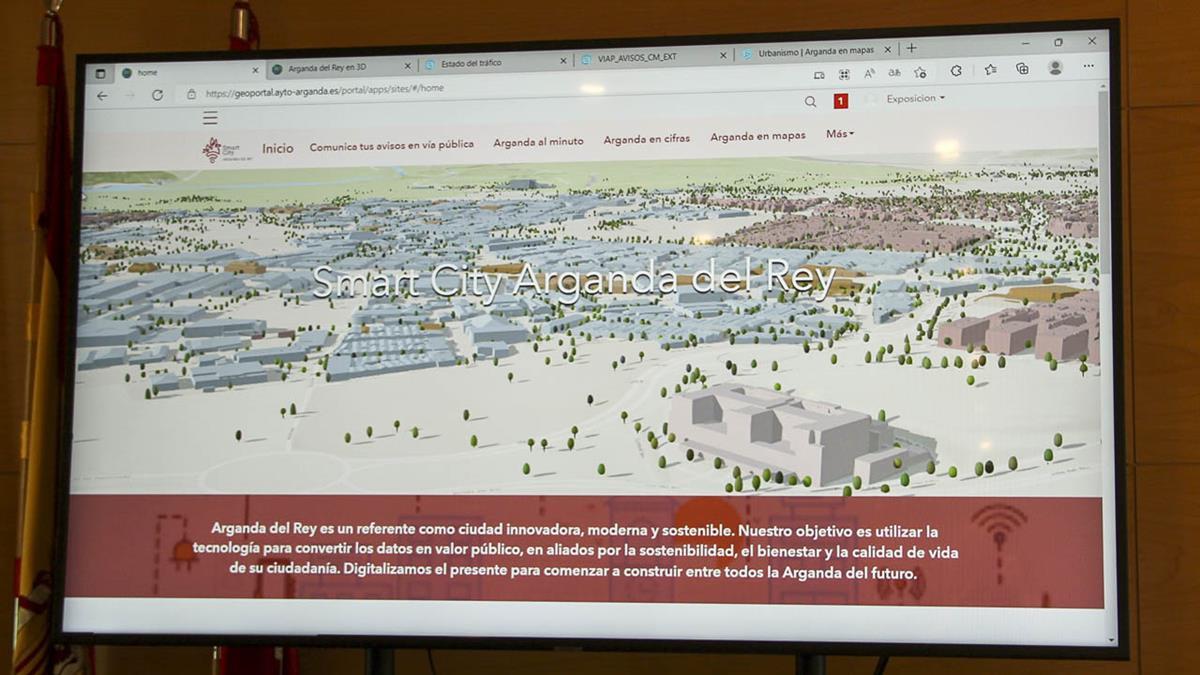Viewport: 1200px width, 675px height.
Task: Click the Smart City Arganda logo
Action: [x=217, y=148]
